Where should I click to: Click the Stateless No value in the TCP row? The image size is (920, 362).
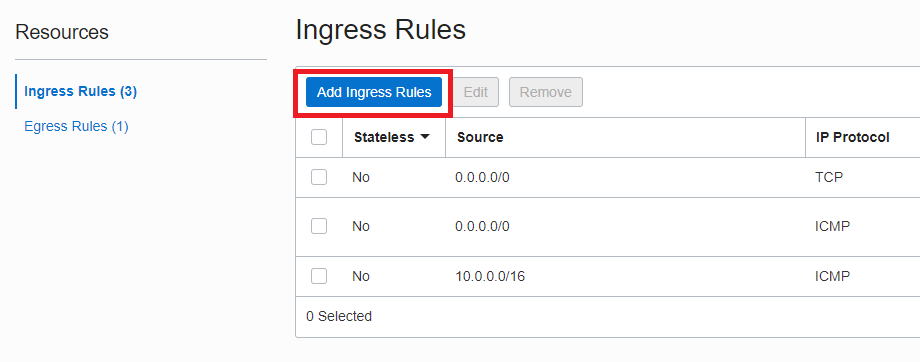pos(361,177)
